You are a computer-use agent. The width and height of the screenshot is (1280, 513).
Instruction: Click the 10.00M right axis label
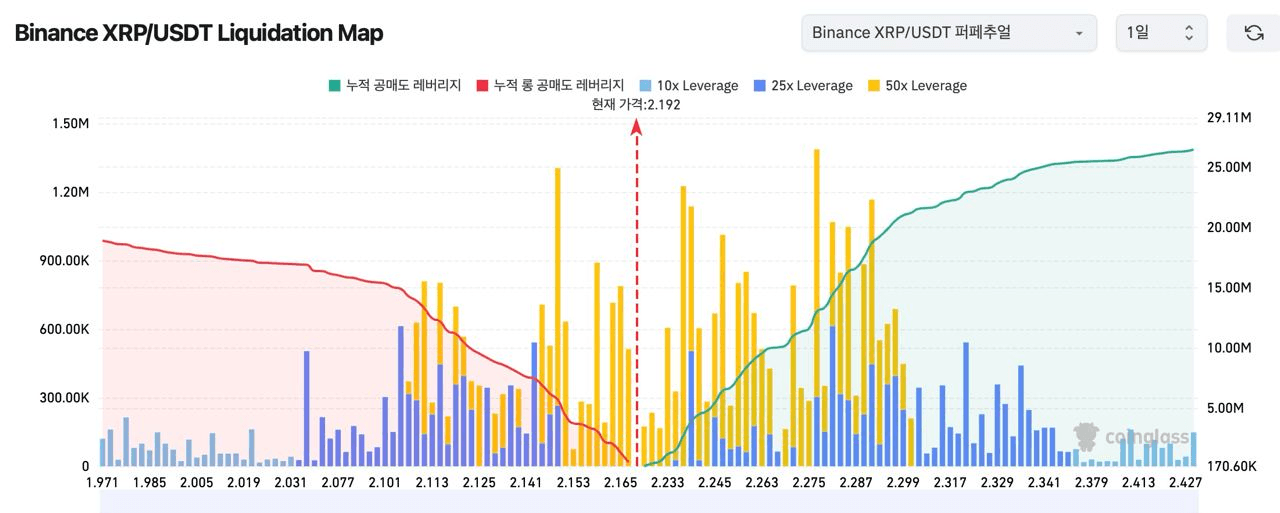(1229, 348)
